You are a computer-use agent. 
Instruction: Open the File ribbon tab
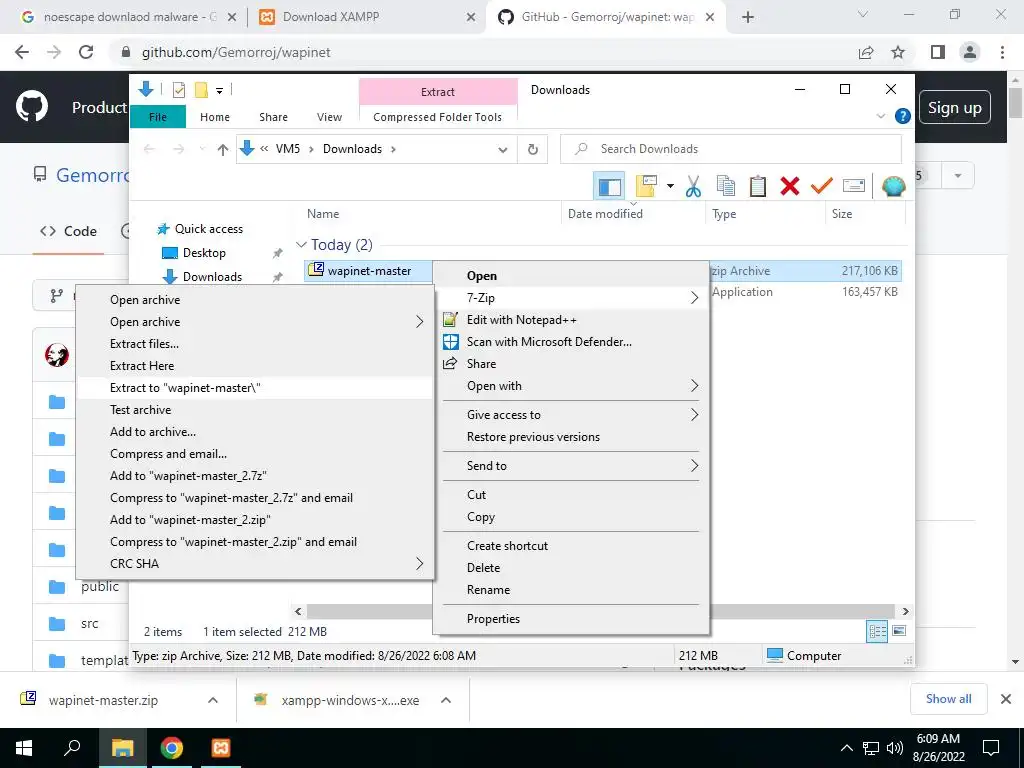coord(158,117)
